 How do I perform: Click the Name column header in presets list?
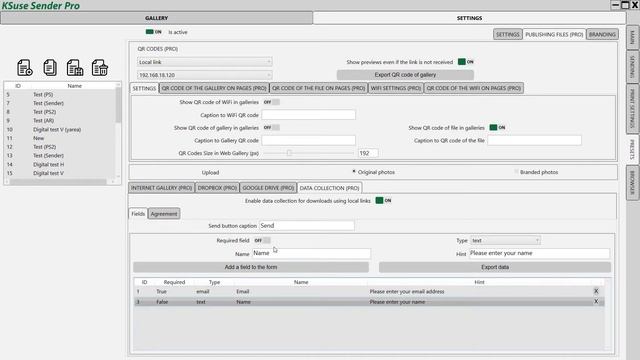point(74,86)
